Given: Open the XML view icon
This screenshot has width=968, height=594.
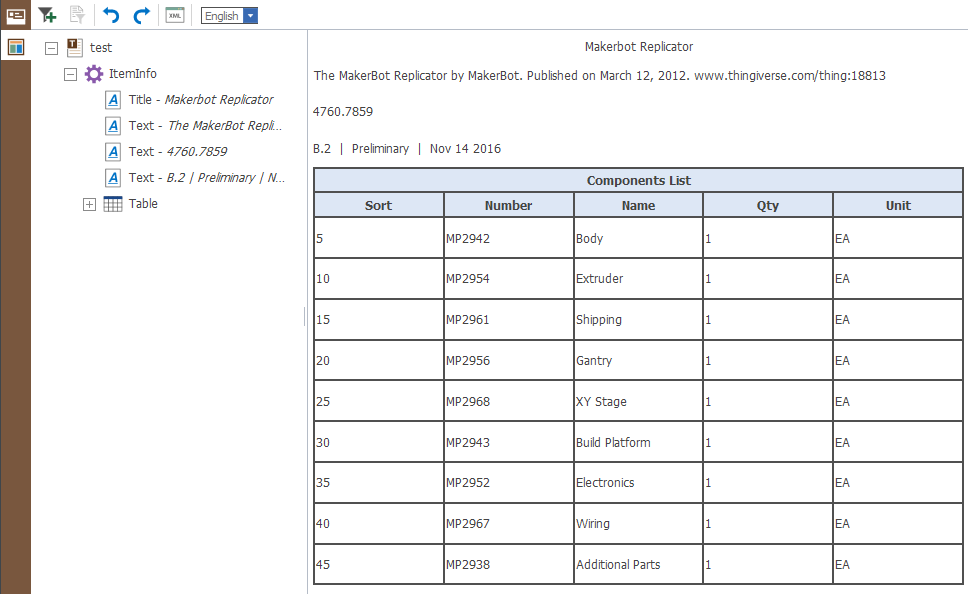Looking at the screenshot, I should tap(175, 15).
